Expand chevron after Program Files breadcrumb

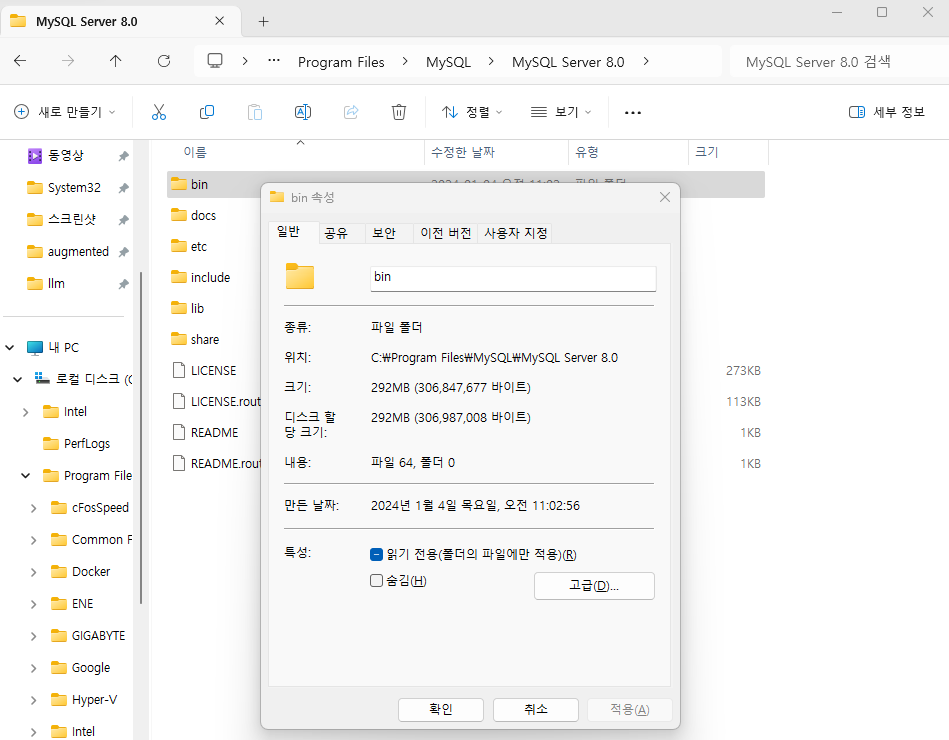coord(405,61)
